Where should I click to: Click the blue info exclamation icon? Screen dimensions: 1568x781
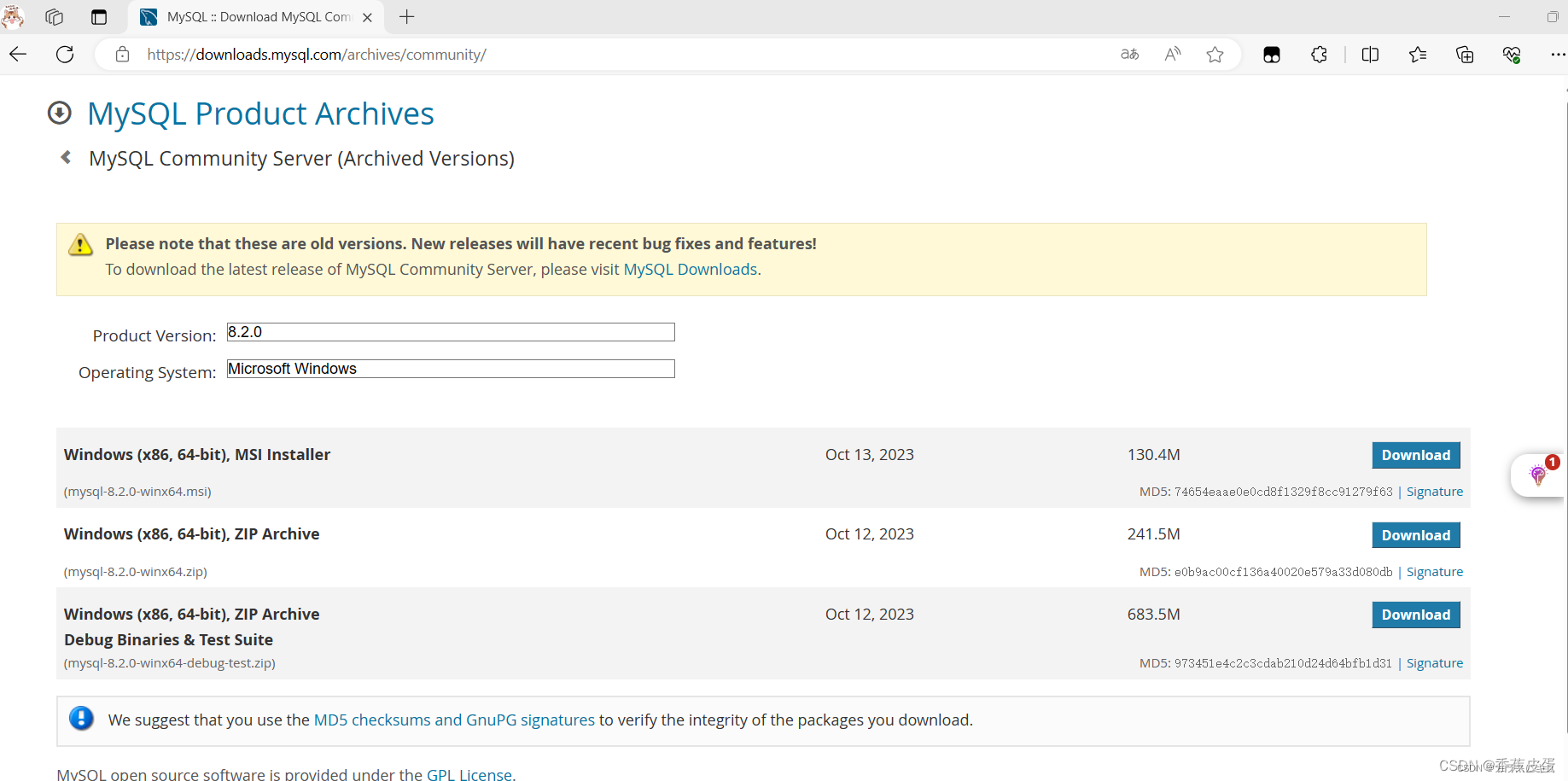[x=81, y=719]
